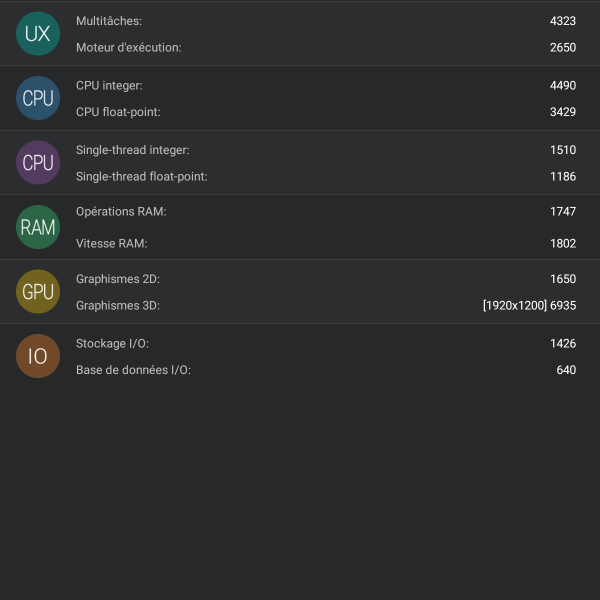The image size is (600, 600).
Task: Click the purple single-thread CPU icon
Action: point(38,162)
